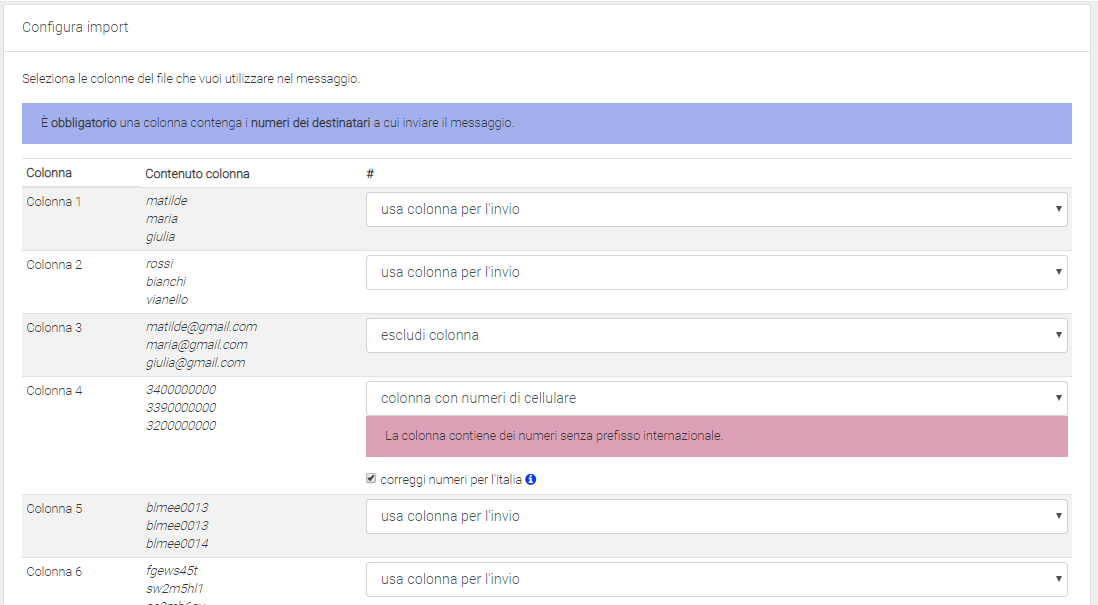Click the pink missing prefix warning message
This screenshot has width=1098, height=605.
(716, 436)
